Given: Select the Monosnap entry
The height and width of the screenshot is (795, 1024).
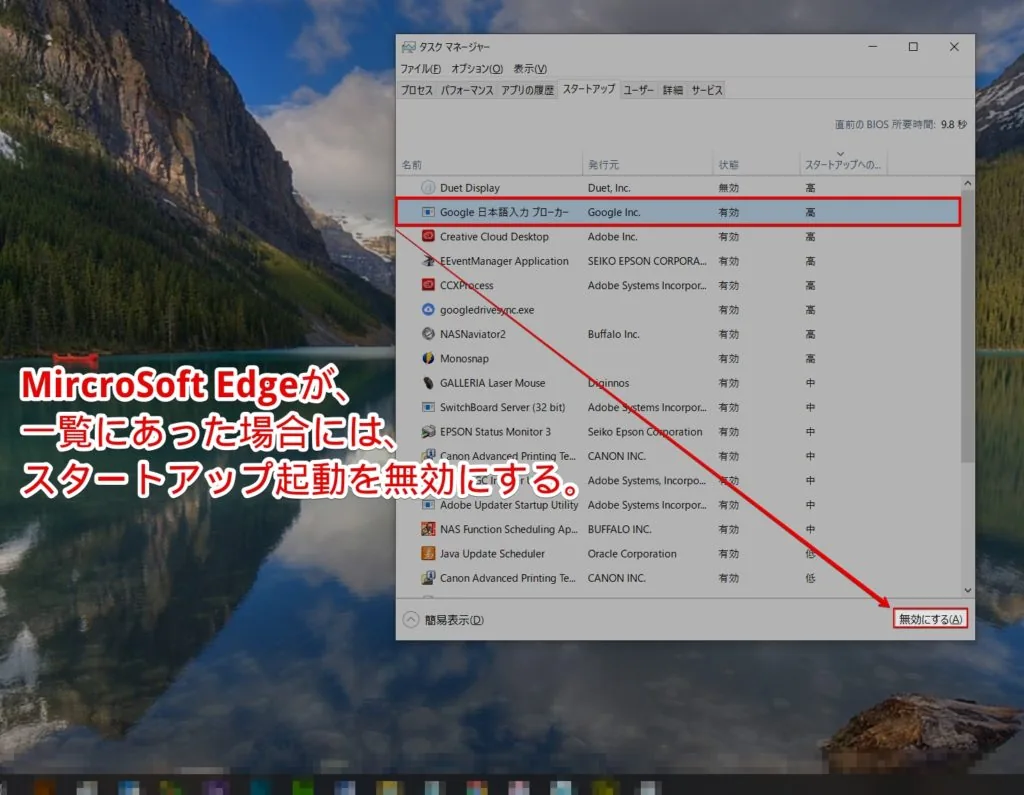Looking at the screenshot, I should 464,359.
